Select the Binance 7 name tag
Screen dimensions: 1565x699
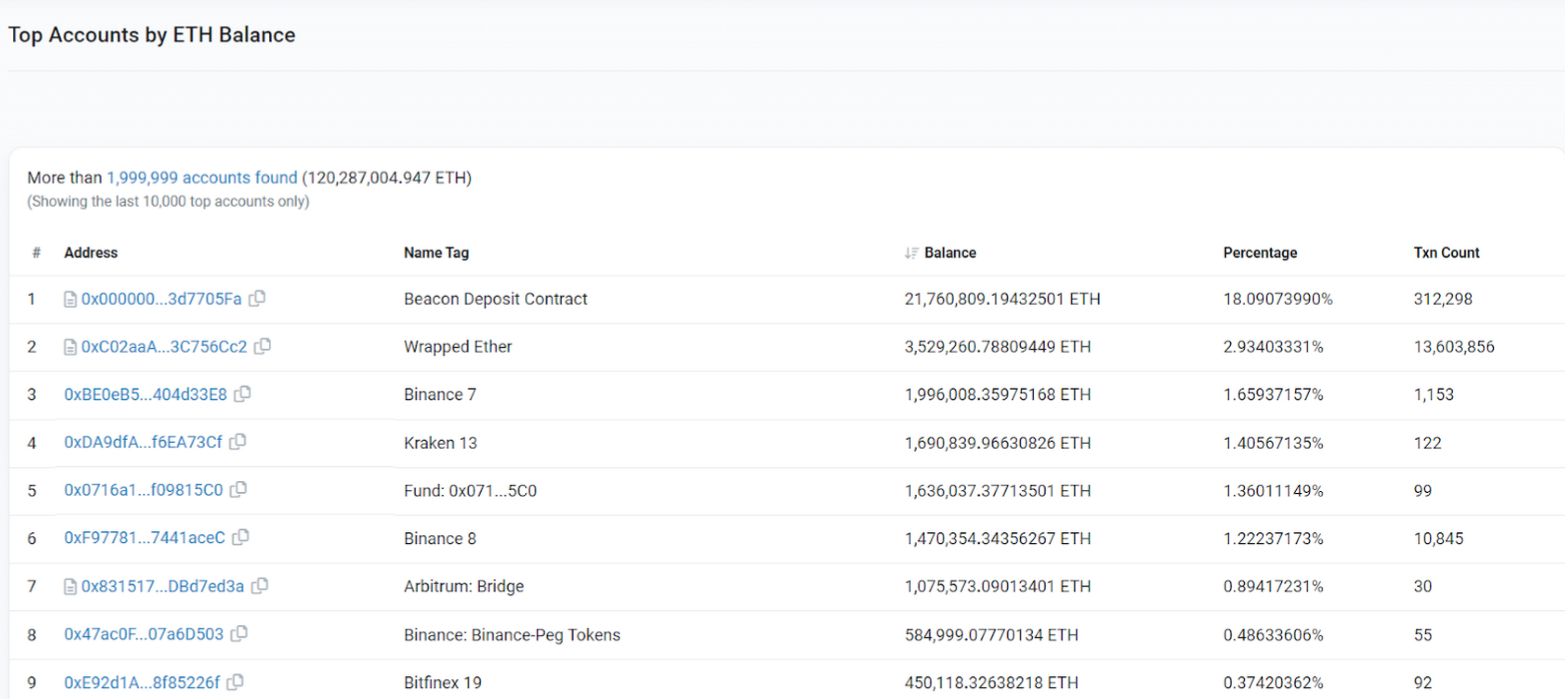click(440, 395)
